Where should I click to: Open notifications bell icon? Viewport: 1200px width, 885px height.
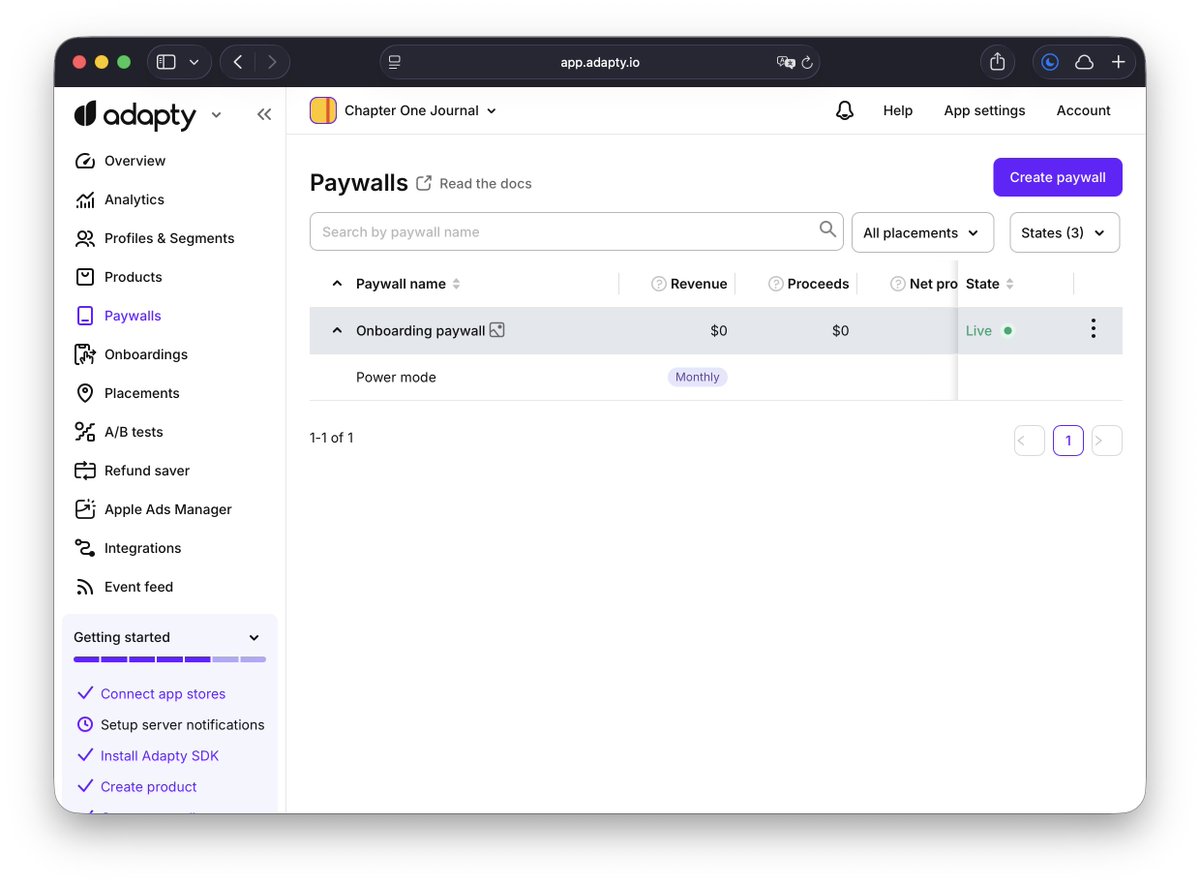(x=845, y=111)
